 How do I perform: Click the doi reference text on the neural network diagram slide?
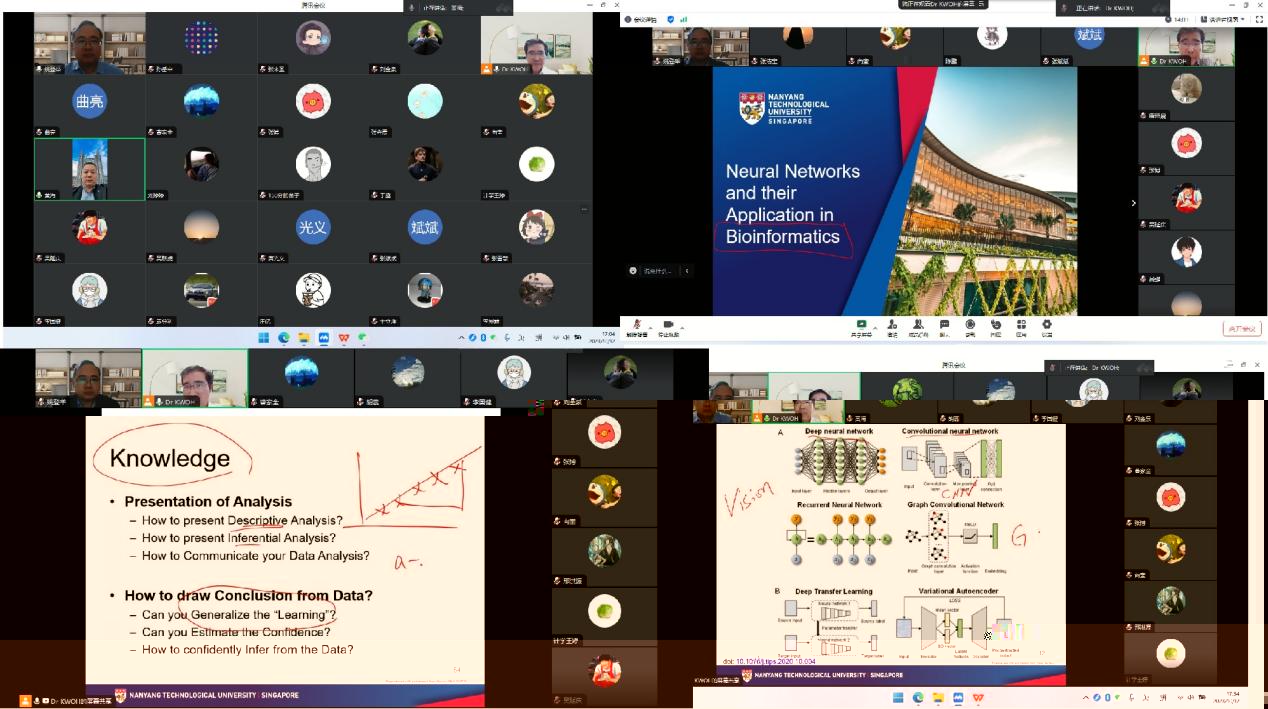769,661
